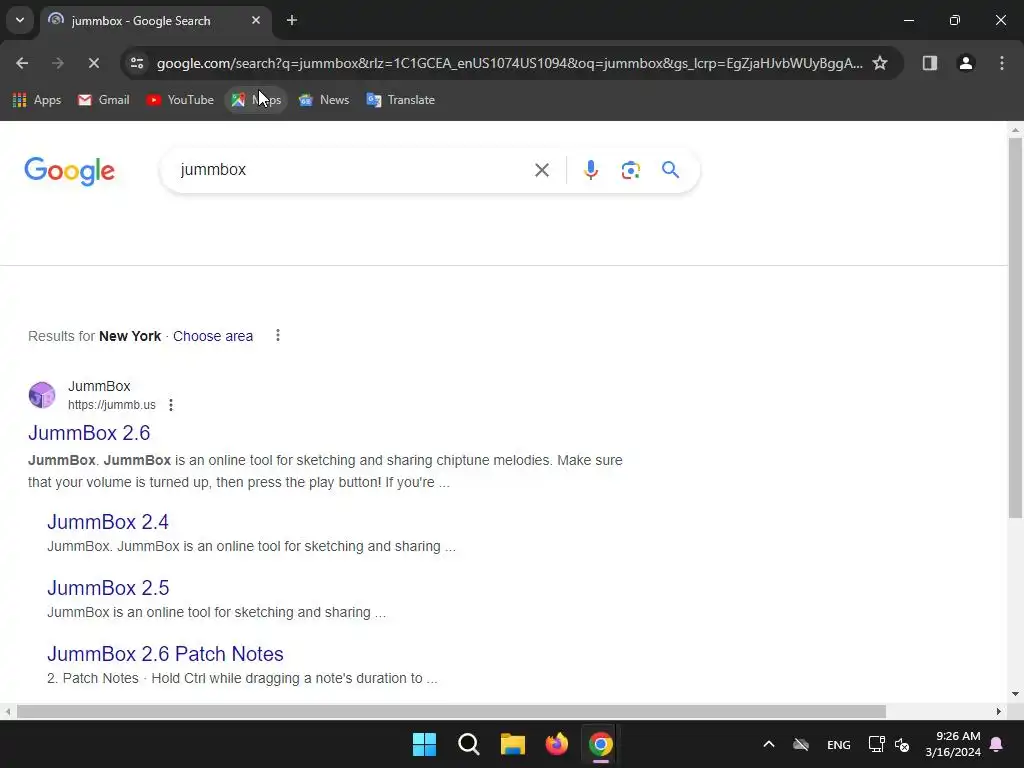The width and height of the screenshot is (1024, 768).
Task: Select the jummbox - Google Search tab
Action: pyautogui.click(x=155, y=21)
